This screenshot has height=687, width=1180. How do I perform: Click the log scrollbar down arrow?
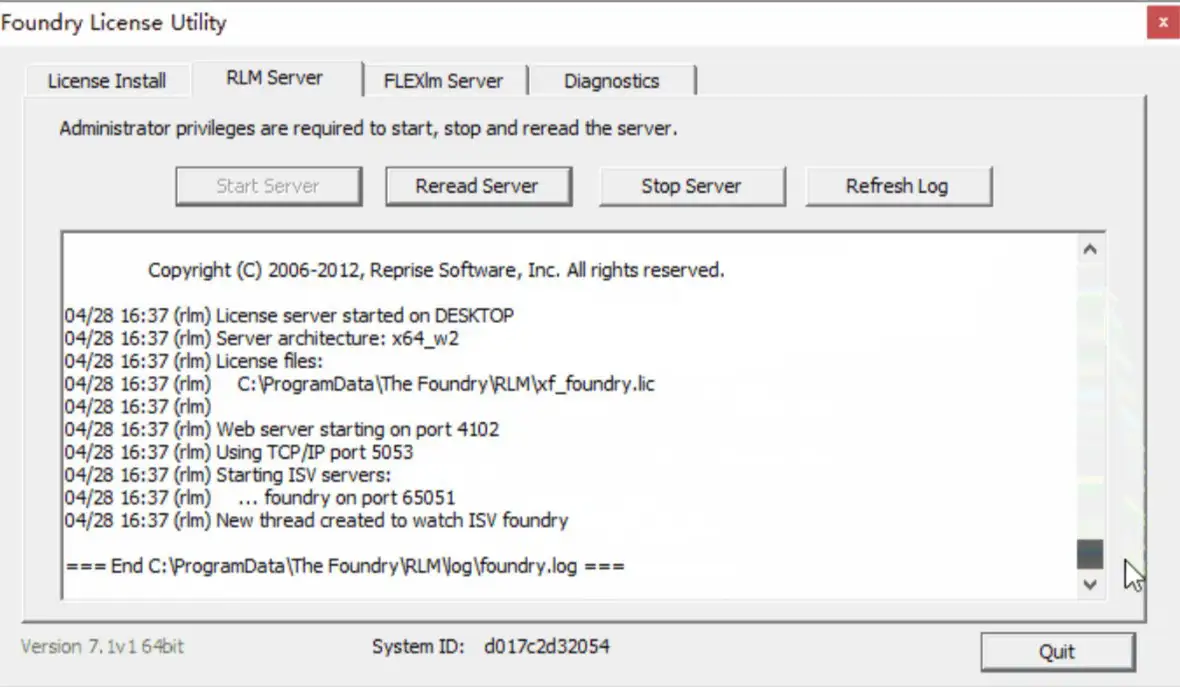pyautogui.click(x=1090, y=584)
